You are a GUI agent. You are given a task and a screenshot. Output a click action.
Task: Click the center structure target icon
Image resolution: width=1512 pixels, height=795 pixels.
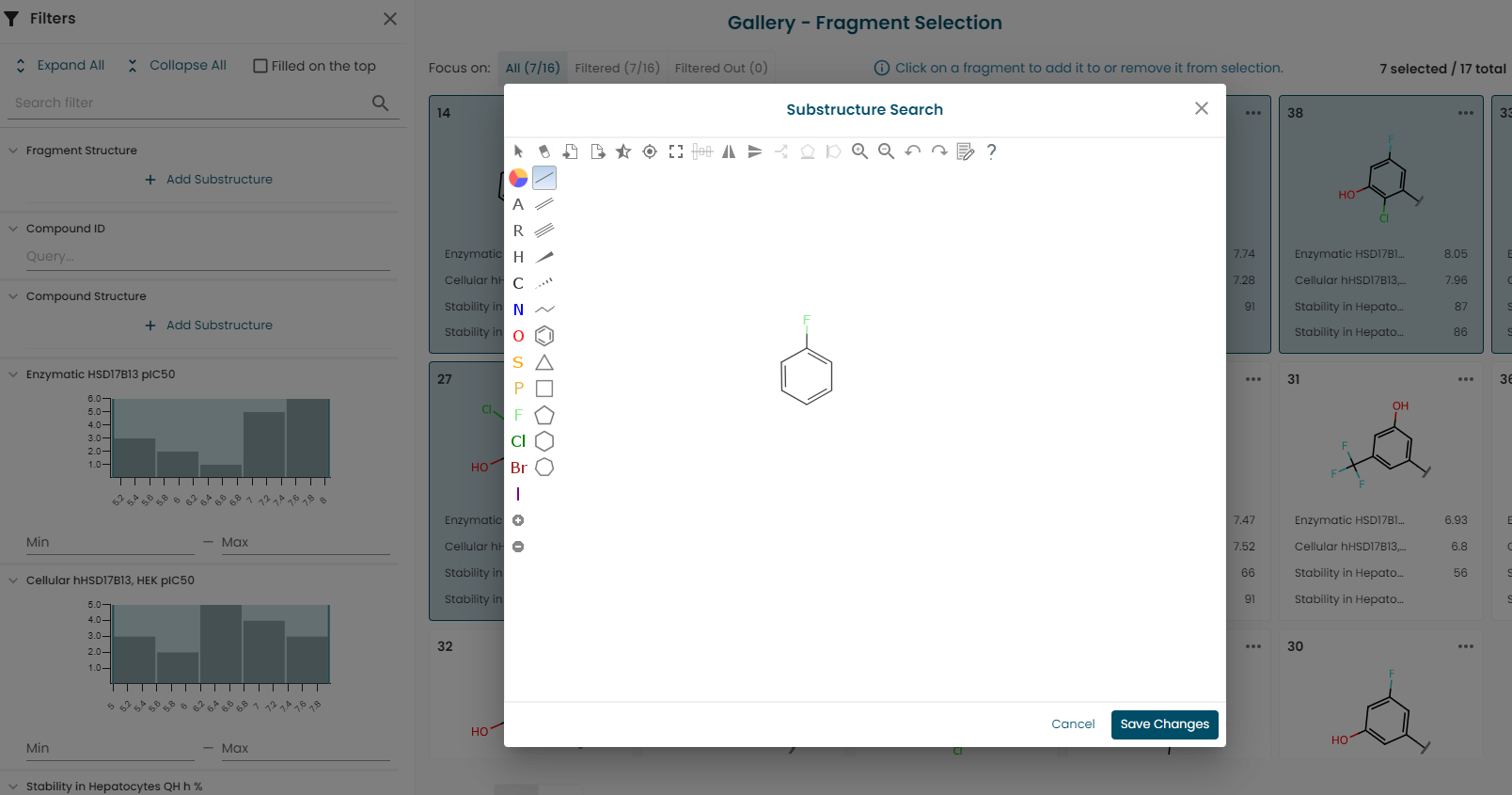(x=650, y=151)
